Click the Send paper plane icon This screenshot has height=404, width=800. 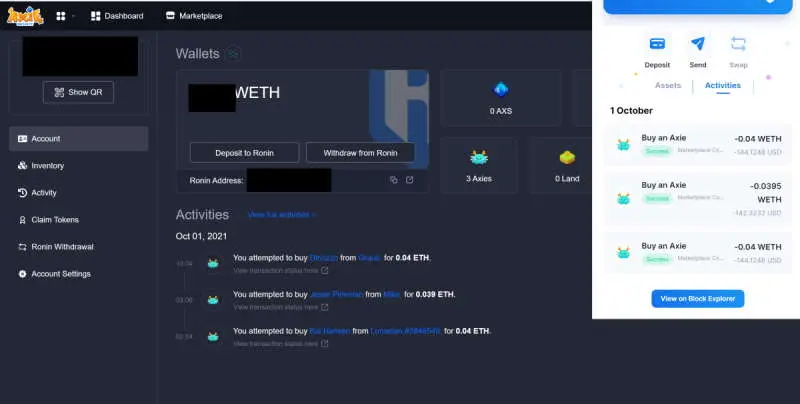pos(698,44)
